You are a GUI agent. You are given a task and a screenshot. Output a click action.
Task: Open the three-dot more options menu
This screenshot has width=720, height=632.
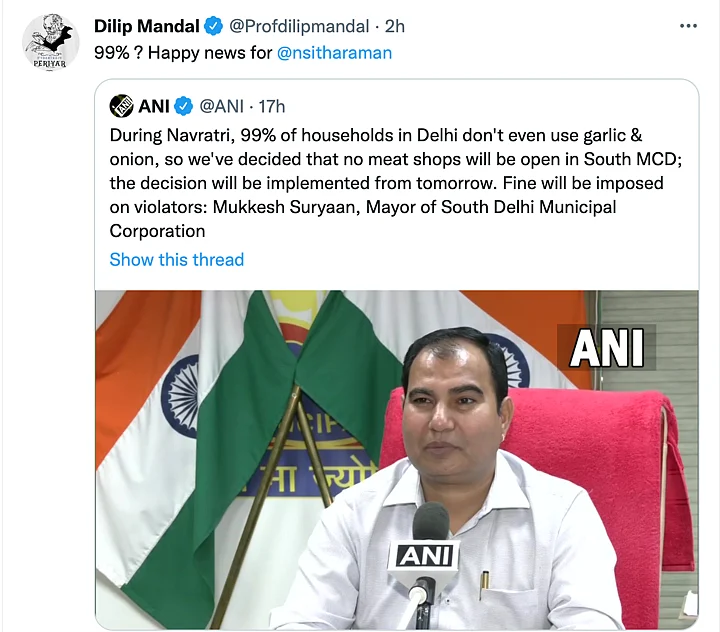(x=688, y=26)
